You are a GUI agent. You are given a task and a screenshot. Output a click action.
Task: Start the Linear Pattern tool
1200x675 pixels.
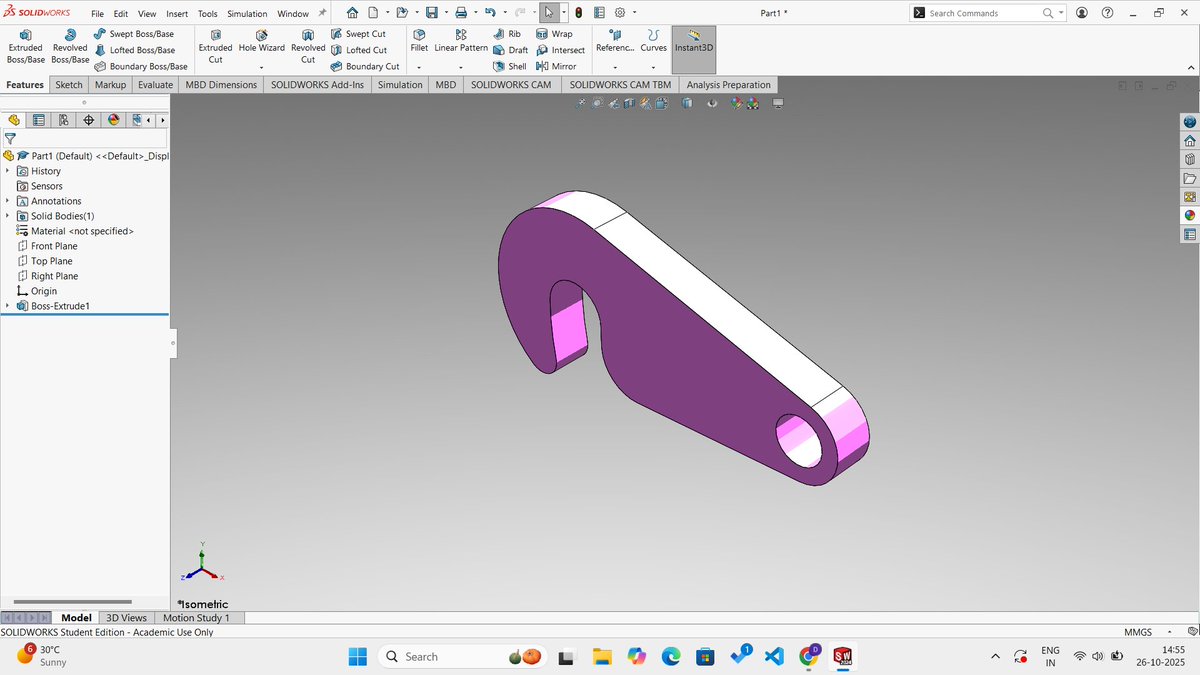click(461, 42)
